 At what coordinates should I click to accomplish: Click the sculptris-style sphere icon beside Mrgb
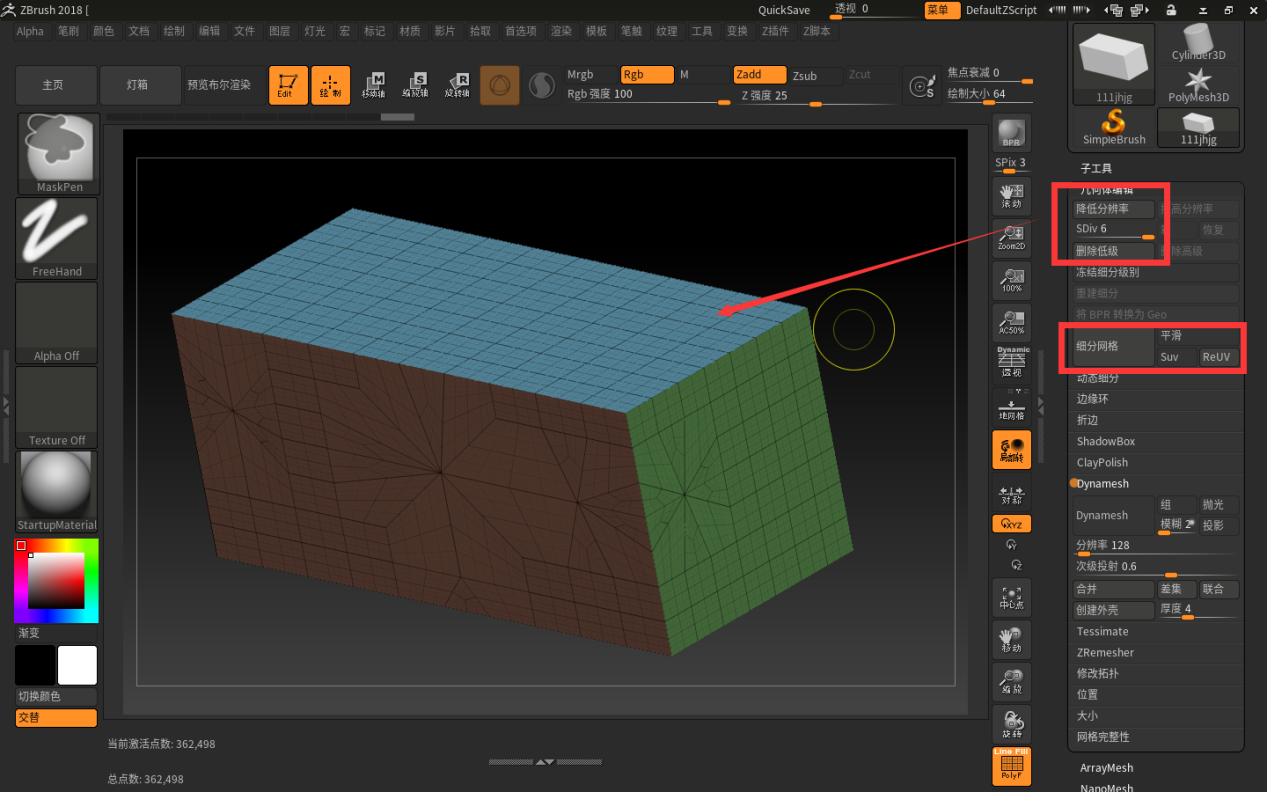[541, 86]
